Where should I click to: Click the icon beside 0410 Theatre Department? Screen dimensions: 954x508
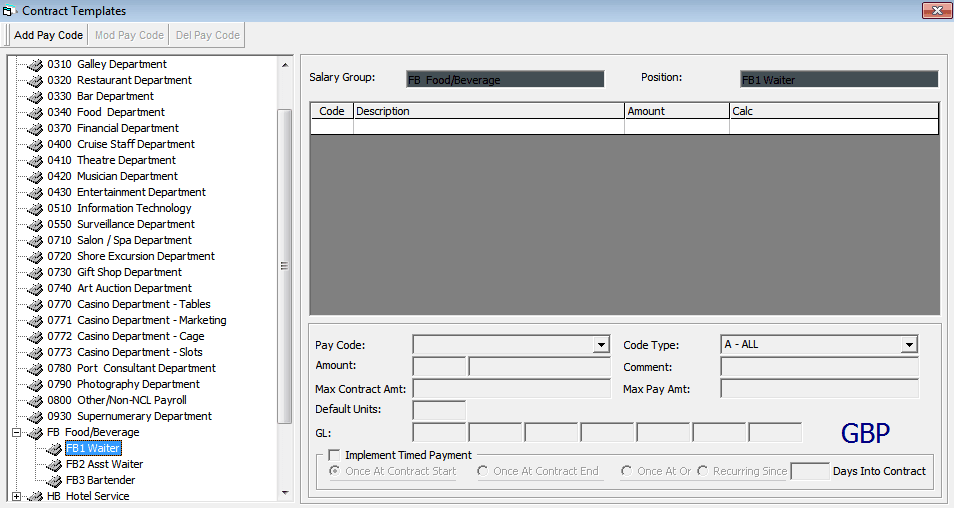pos(35,161)
